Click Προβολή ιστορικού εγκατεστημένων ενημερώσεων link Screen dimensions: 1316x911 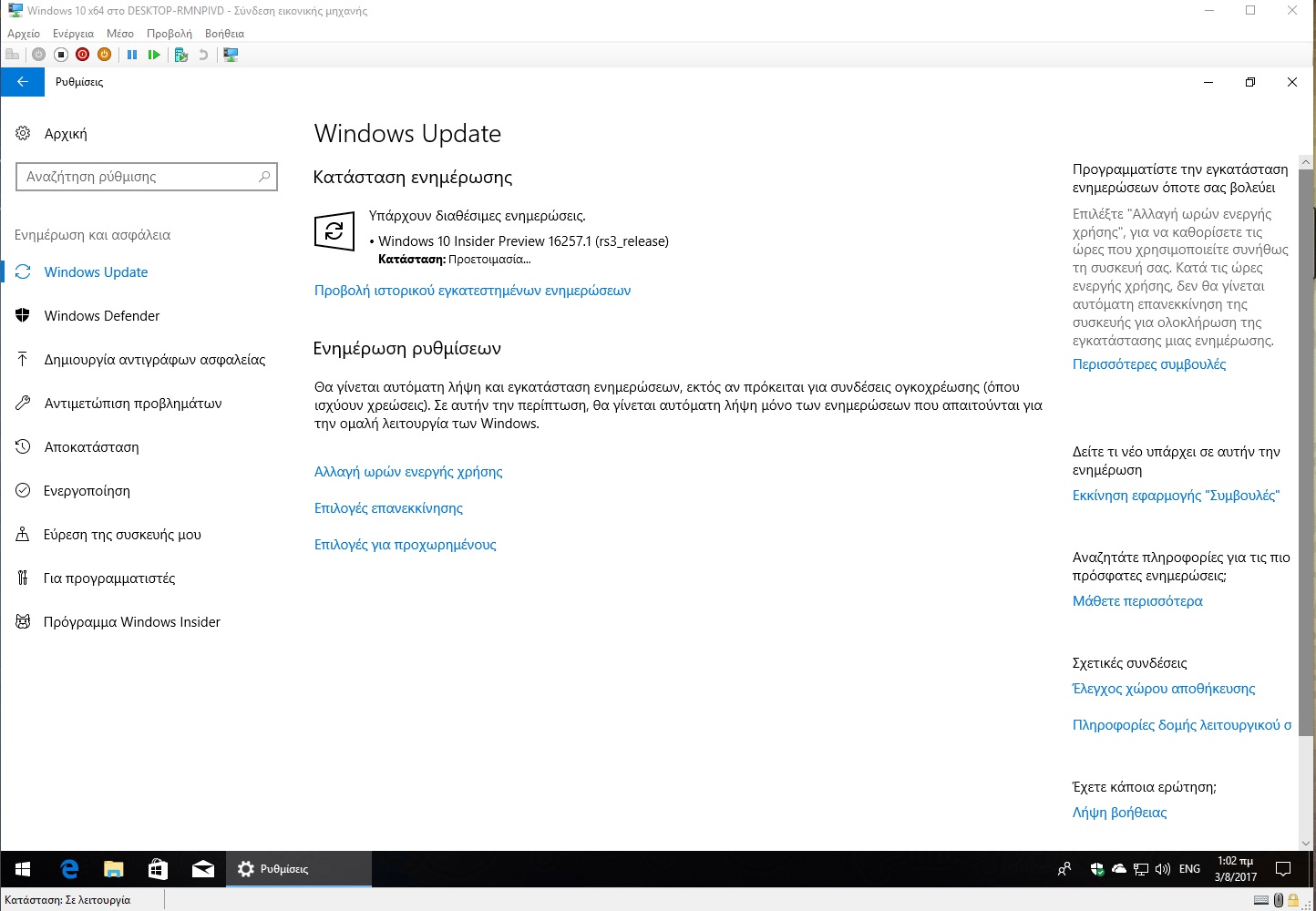472,291
